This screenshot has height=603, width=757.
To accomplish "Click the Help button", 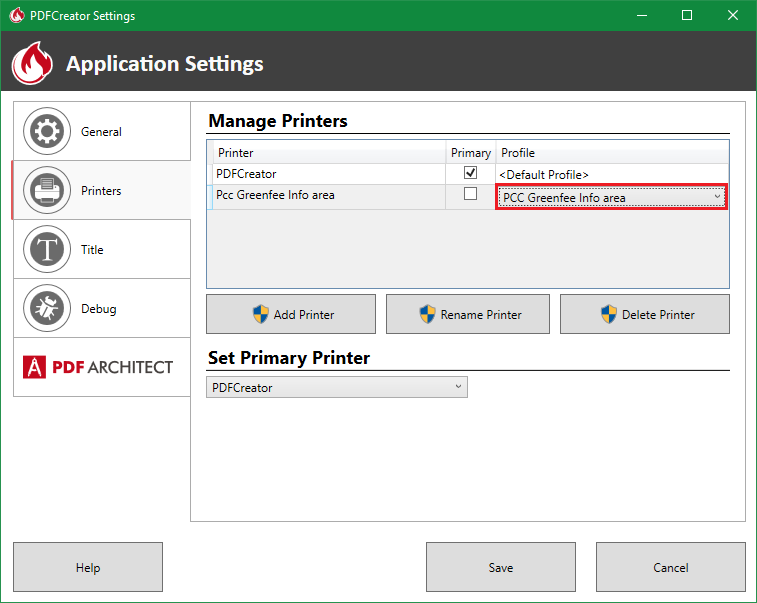I will (x=88, y=567).
